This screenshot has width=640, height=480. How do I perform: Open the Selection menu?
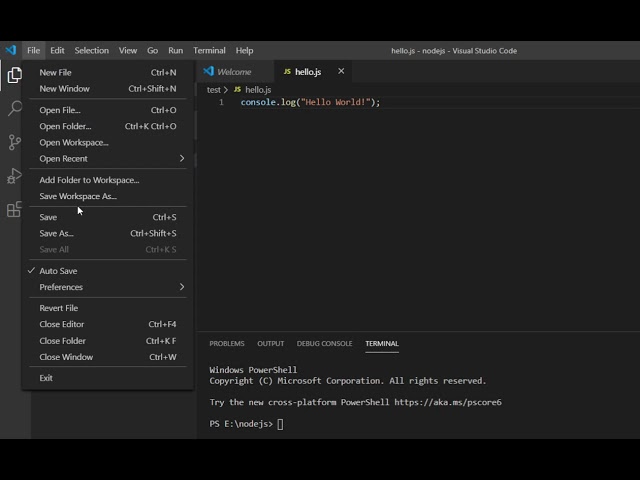91,50
